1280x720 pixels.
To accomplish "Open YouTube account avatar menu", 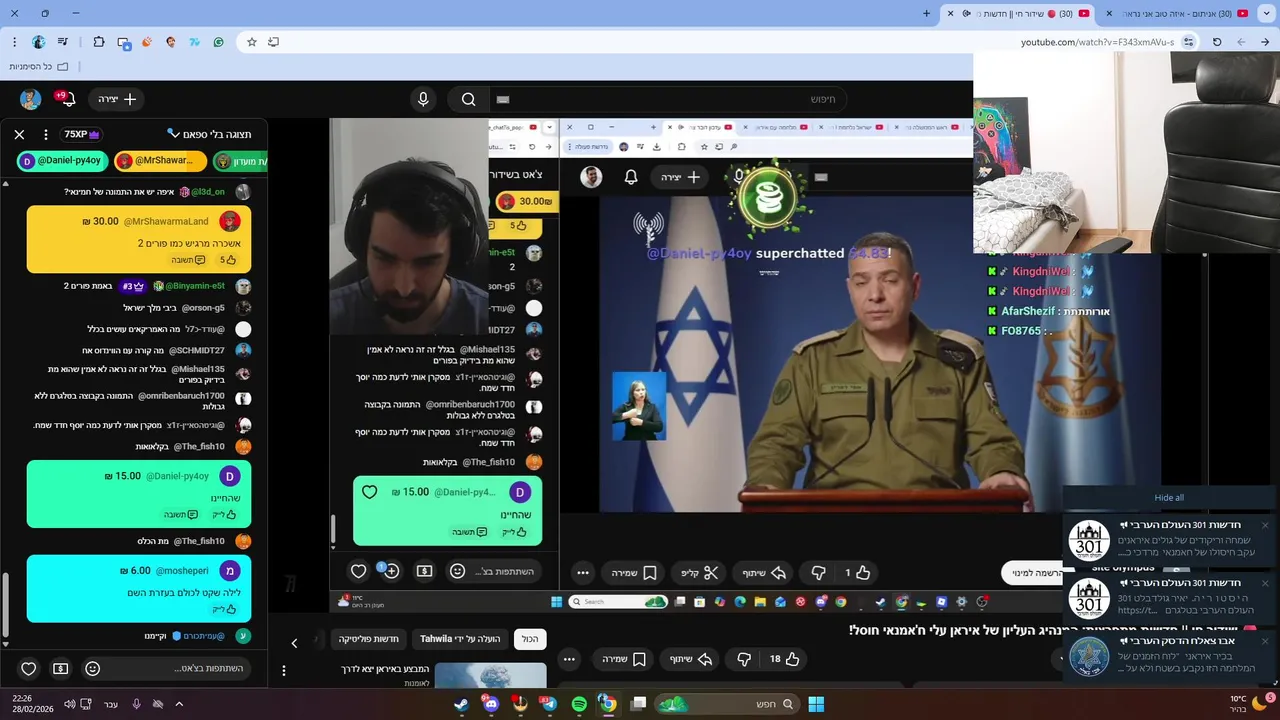I will pyautogui.click(x=31, y=99).
